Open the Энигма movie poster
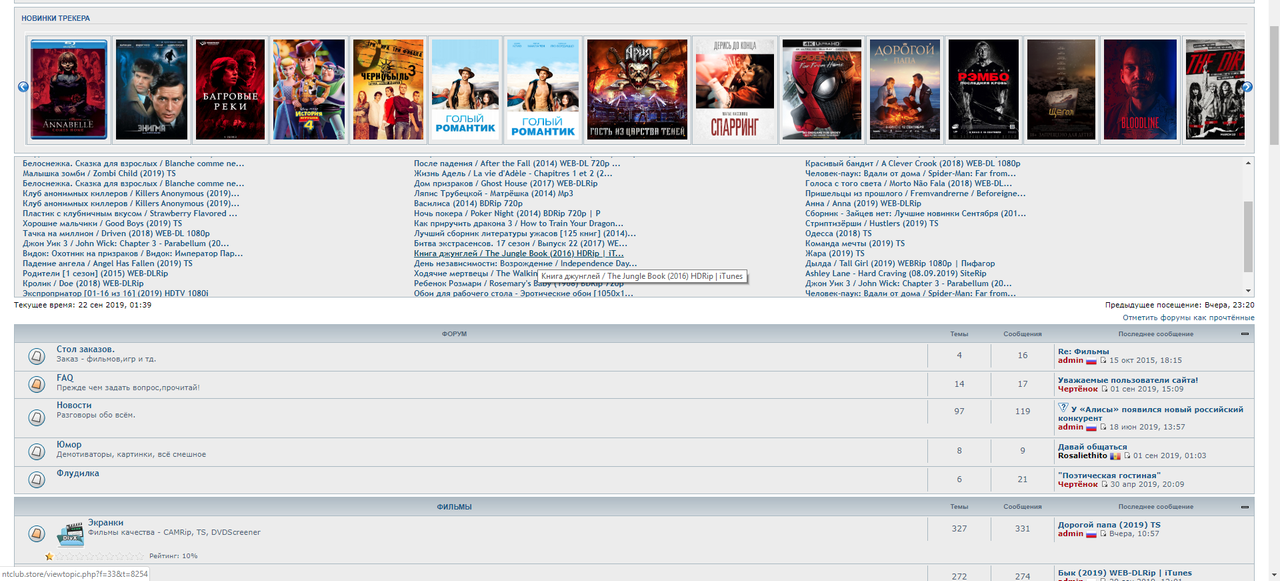Image resolution: width=1280 pixels, height=581 pixels. (151, 89)
